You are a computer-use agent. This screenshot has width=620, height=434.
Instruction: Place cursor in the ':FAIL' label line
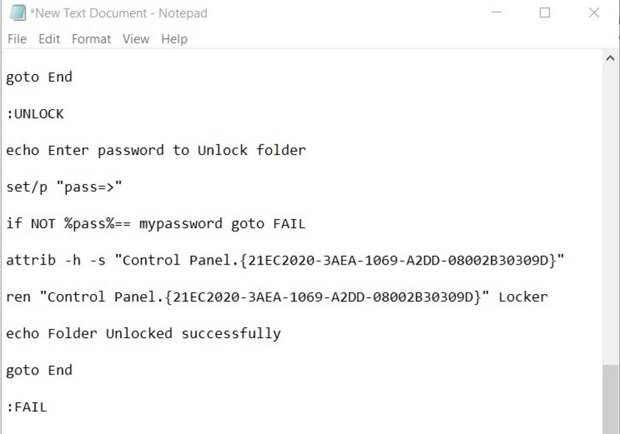27,407
